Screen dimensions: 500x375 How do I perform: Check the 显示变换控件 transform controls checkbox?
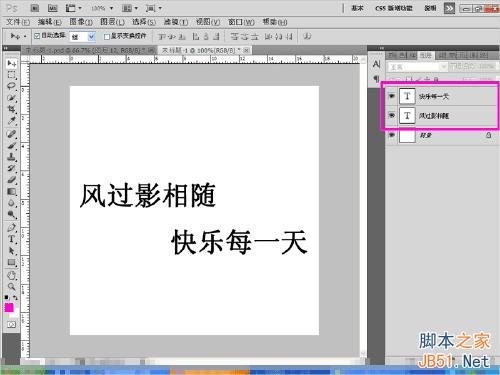(x=107, y=36)
